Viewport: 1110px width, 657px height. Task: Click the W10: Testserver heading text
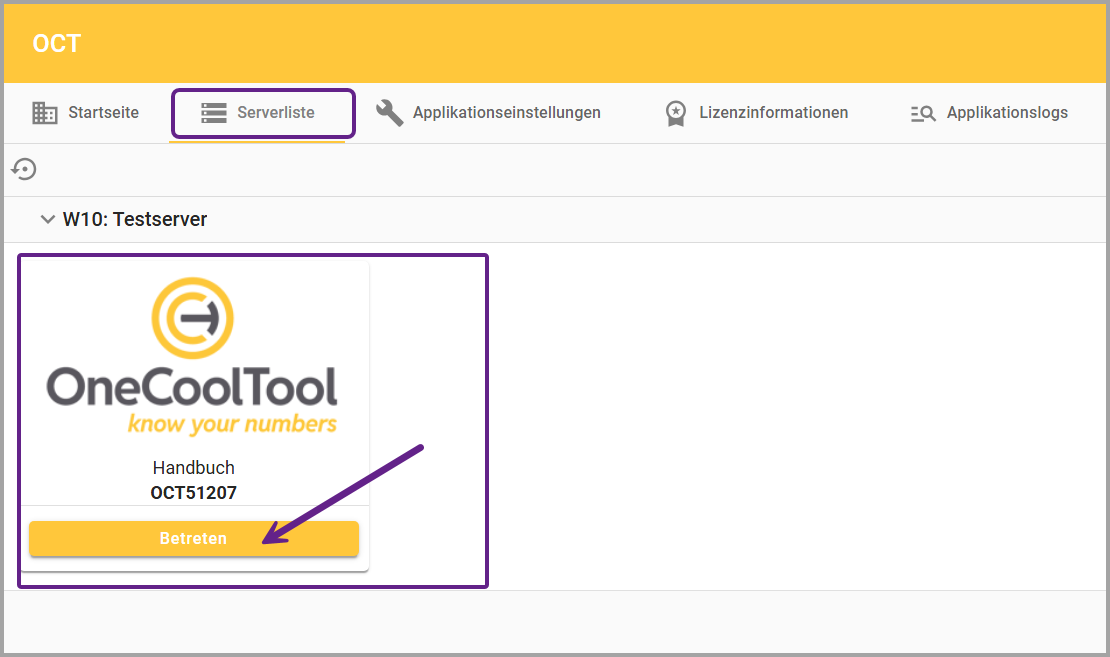135,219
